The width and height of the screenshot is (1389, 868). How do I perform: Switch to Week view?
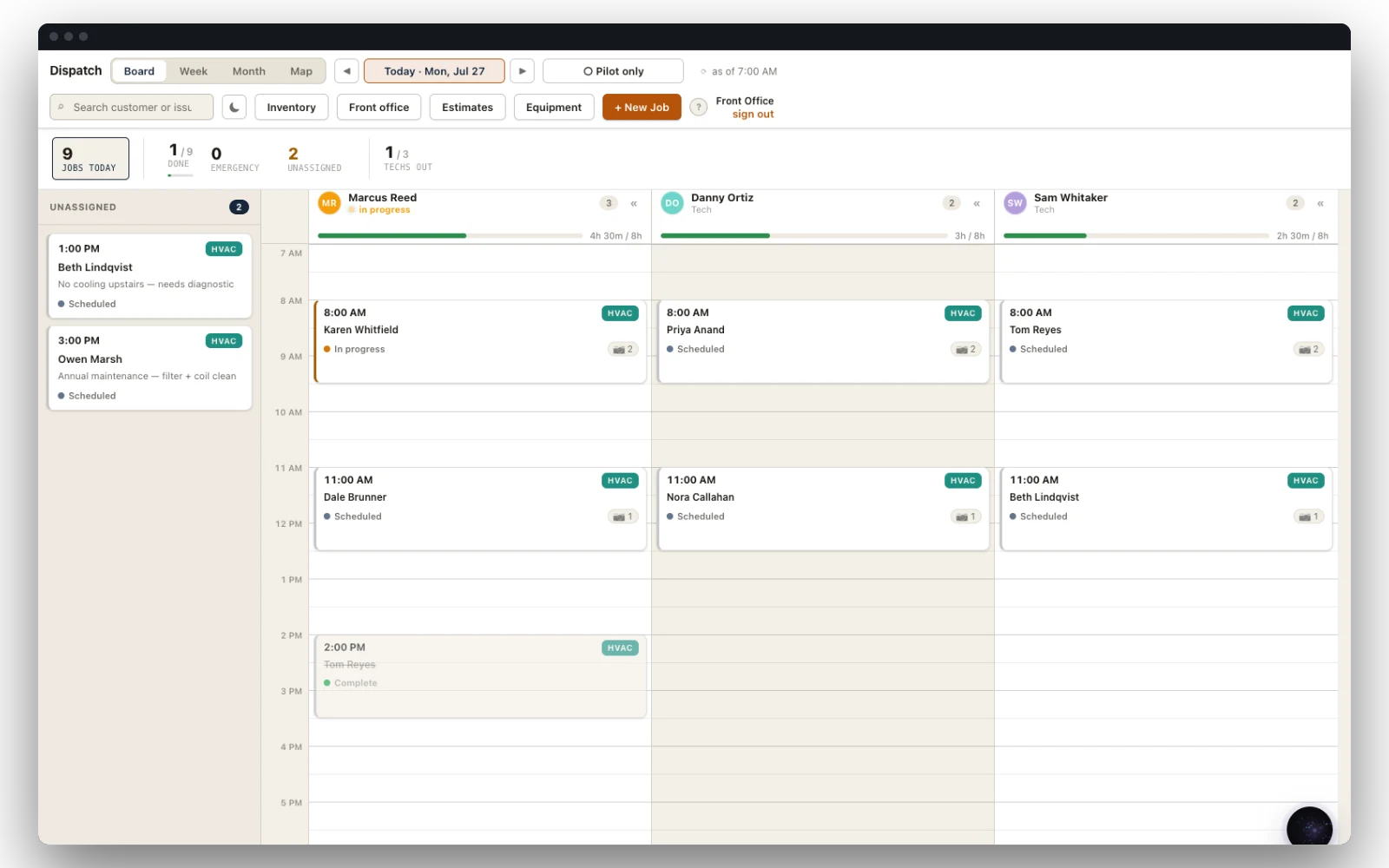(x=194, y=71)
